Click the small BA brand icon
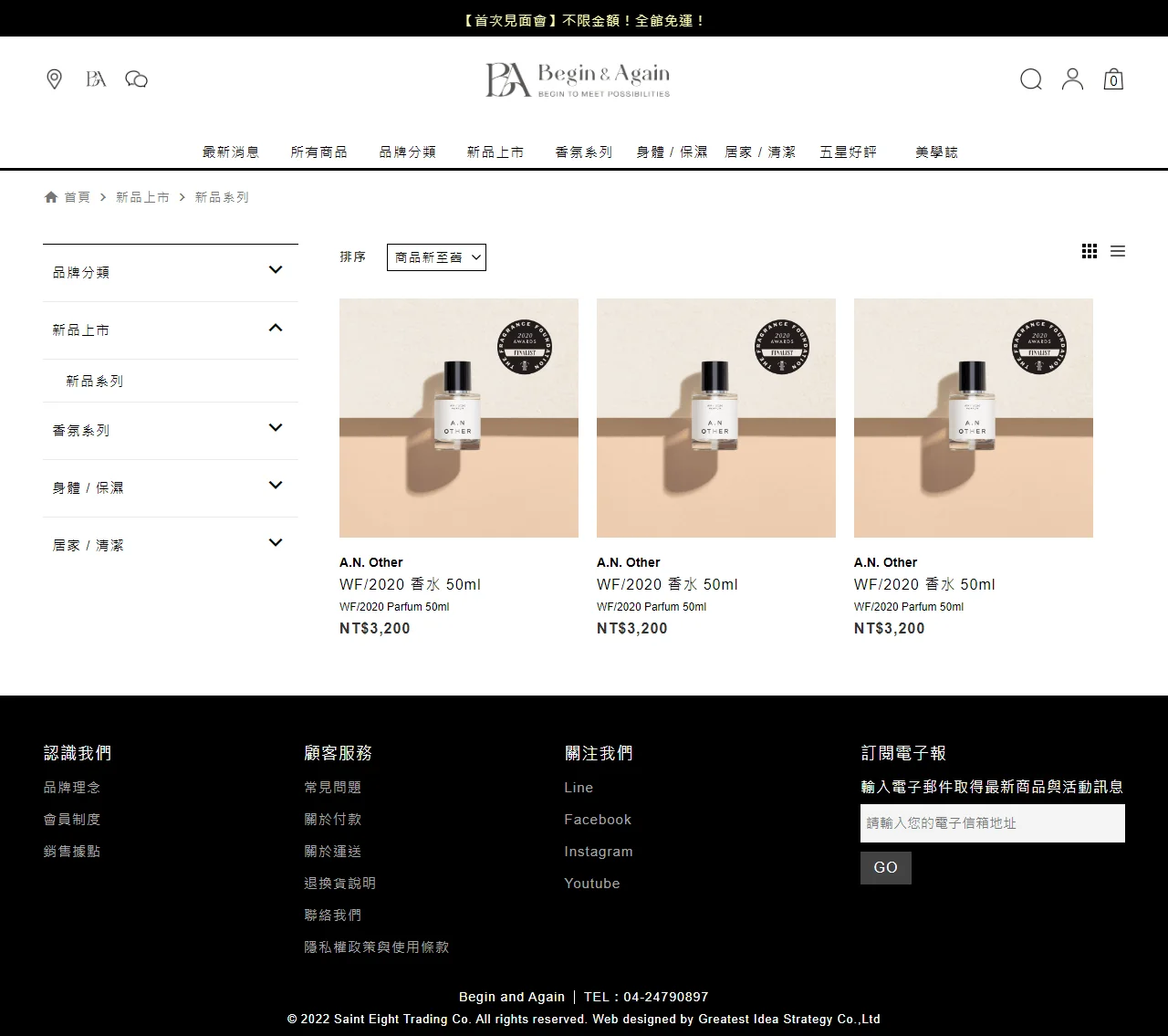This screenshot has width=1168, height=1036. tap(96, 79)
